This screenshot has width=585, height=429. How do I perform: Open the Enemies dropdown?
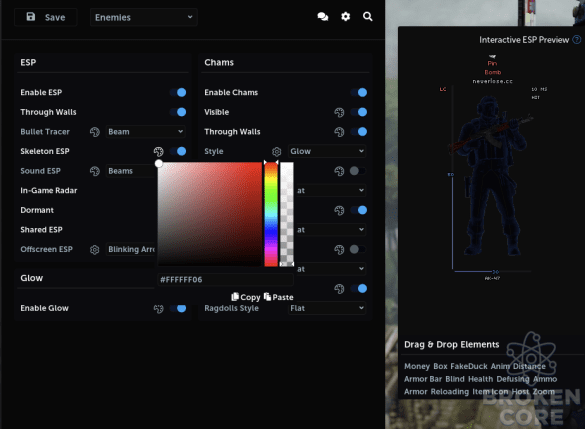(144, 17)
